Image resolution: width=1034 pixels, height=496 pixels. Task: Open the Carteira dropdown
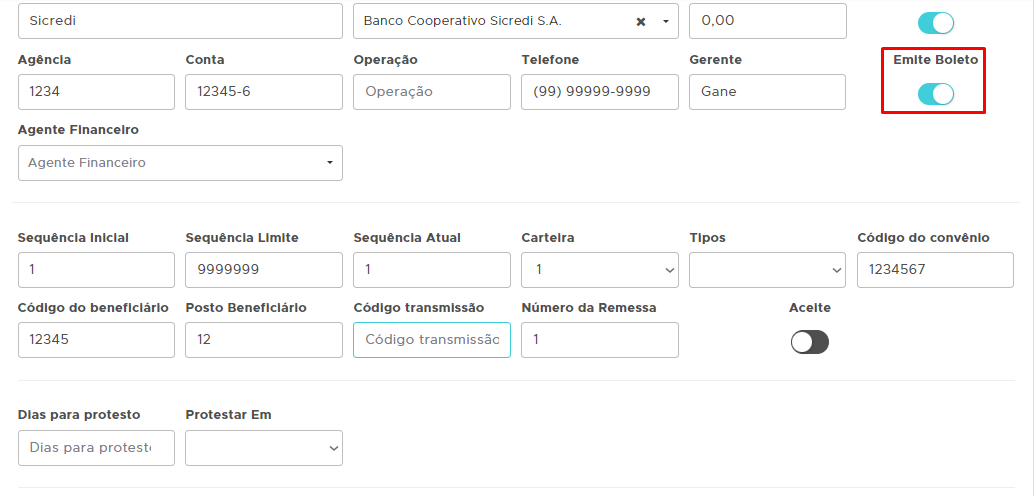[x=599, y=270]
